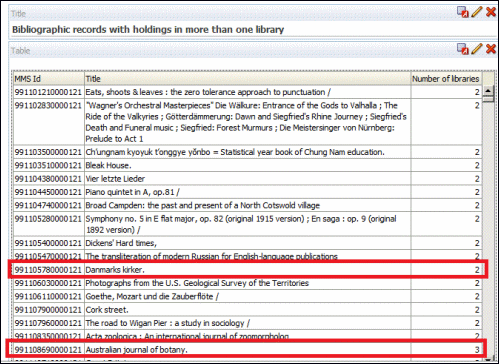The height and width of the screenshot is (364, 499).
Task: Click the library count for Danmarks kirker
Action: [446, 270]
